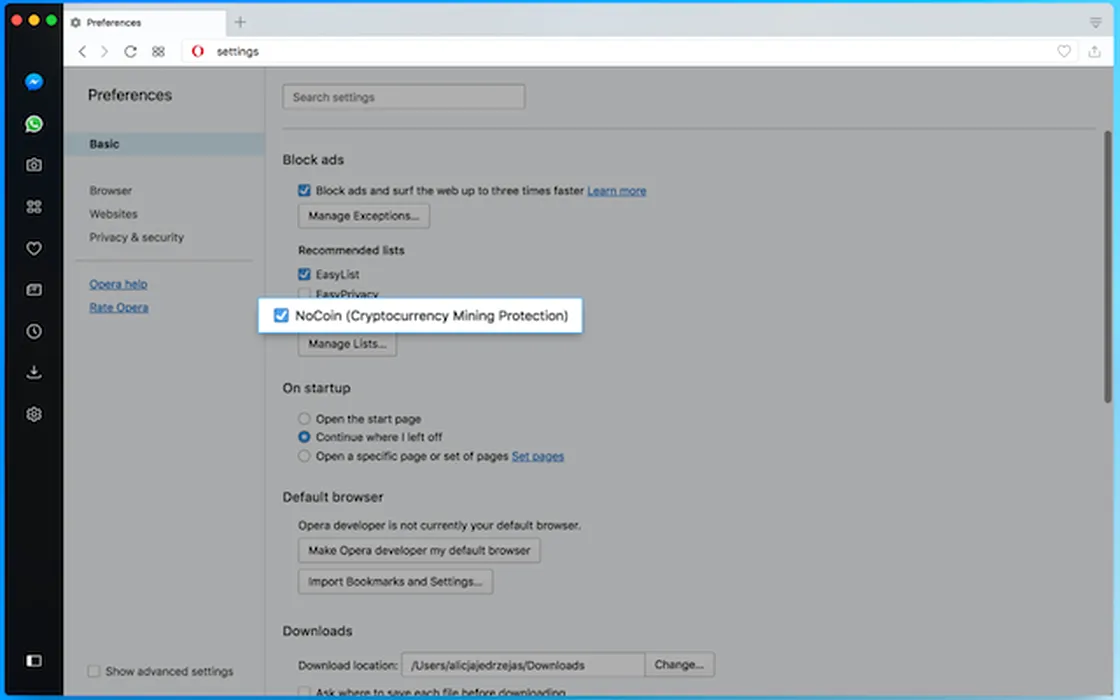Screen dimensions: 1120x700
Task: Toggle the NoCoin Cryptocurrency Mining Protection checkbox
Action: click(281, 316)
